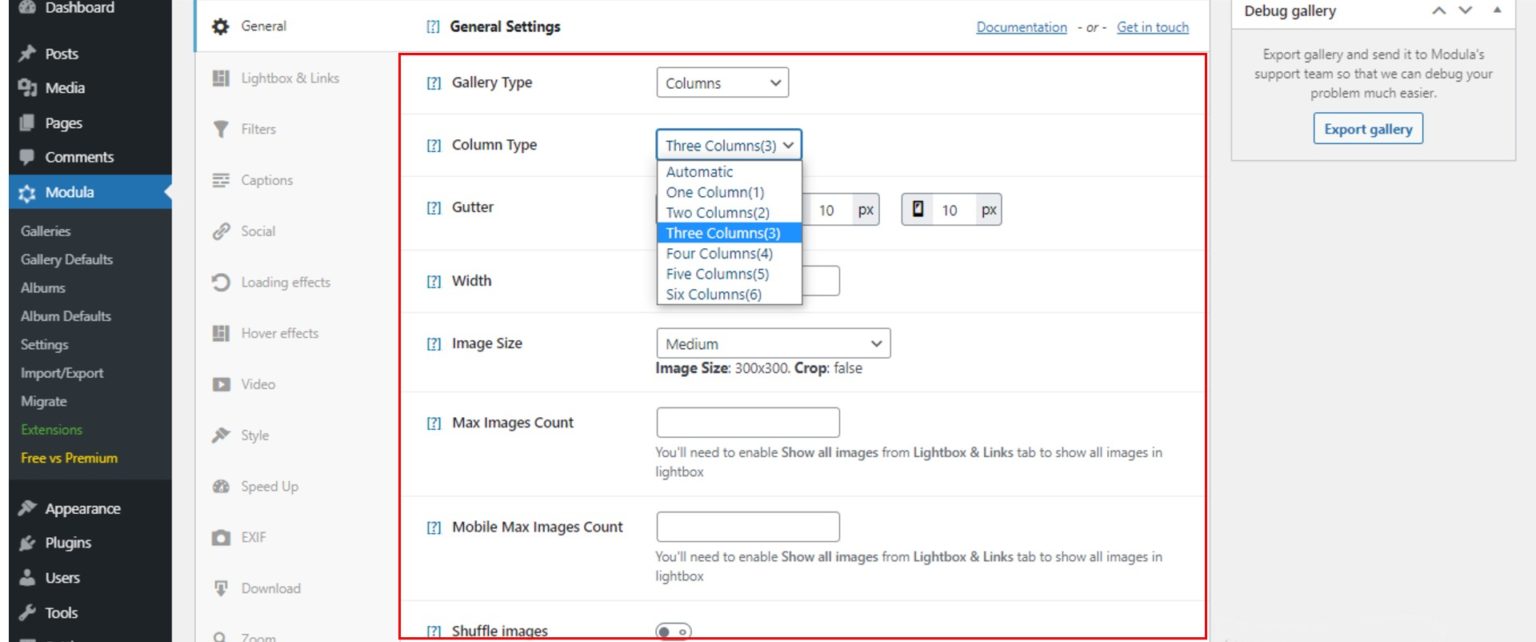Open the Lightbox & Links settings tab

290,78
